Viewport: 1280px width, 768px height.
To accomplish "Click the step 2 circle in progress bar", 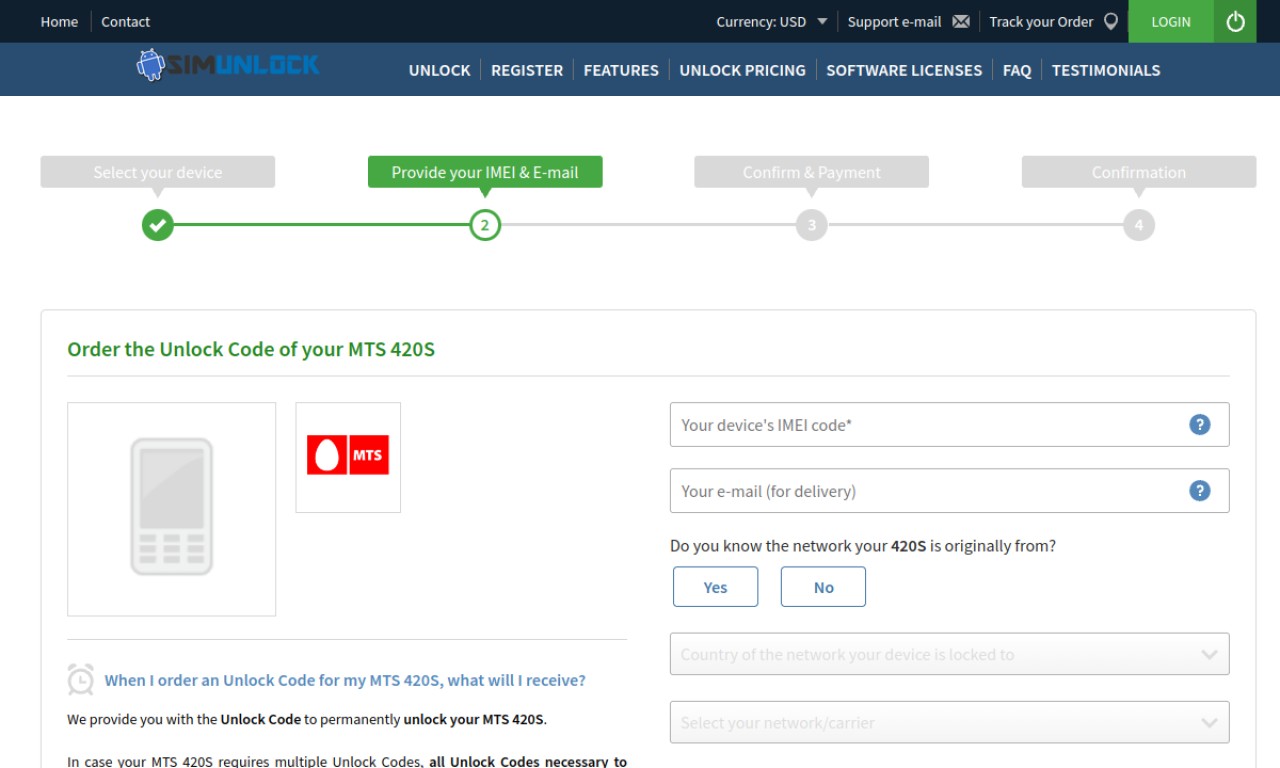I will [485, 225].
